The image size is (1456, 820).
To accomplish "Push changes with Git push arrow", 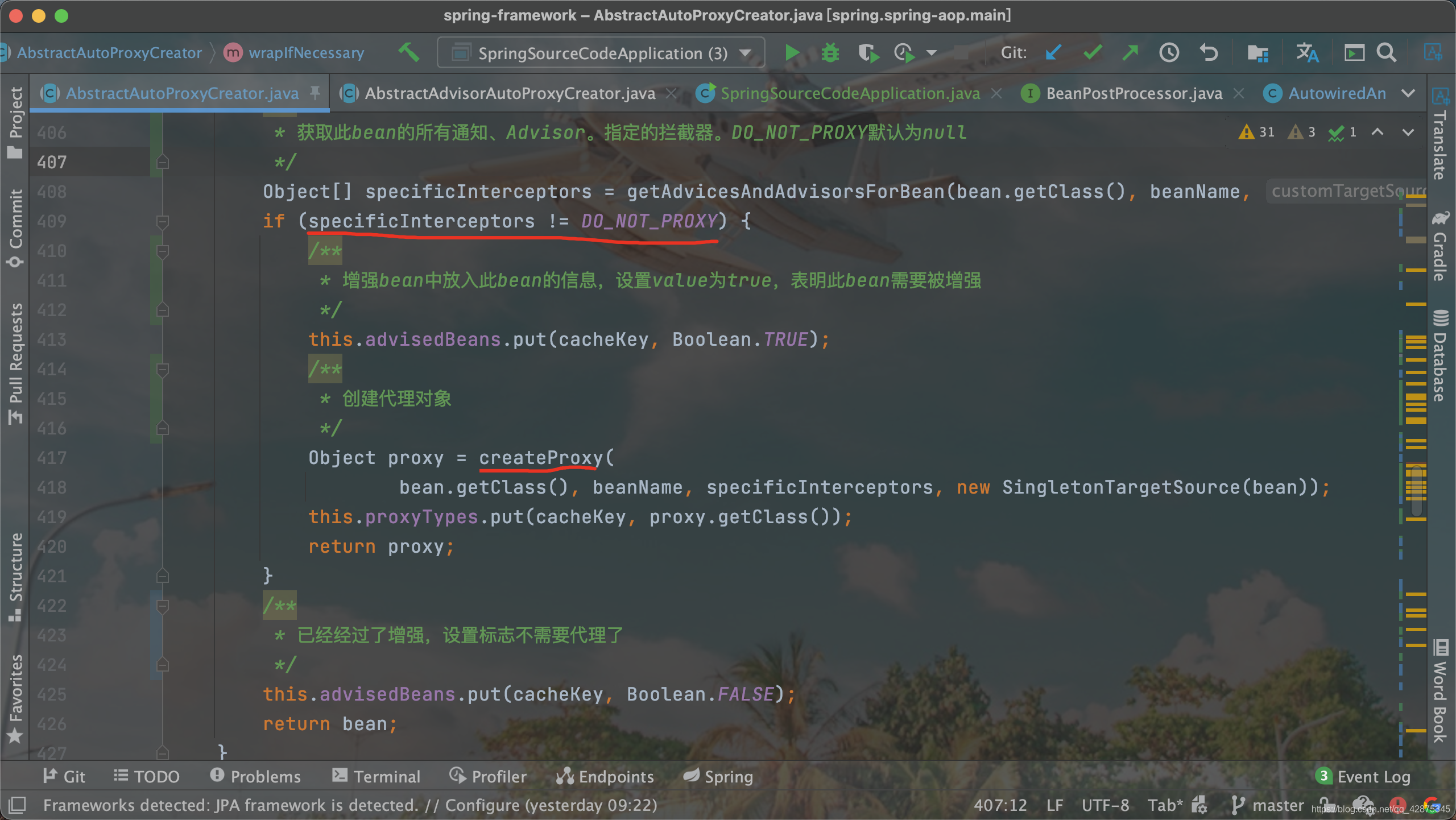I will coord(1131,53).
